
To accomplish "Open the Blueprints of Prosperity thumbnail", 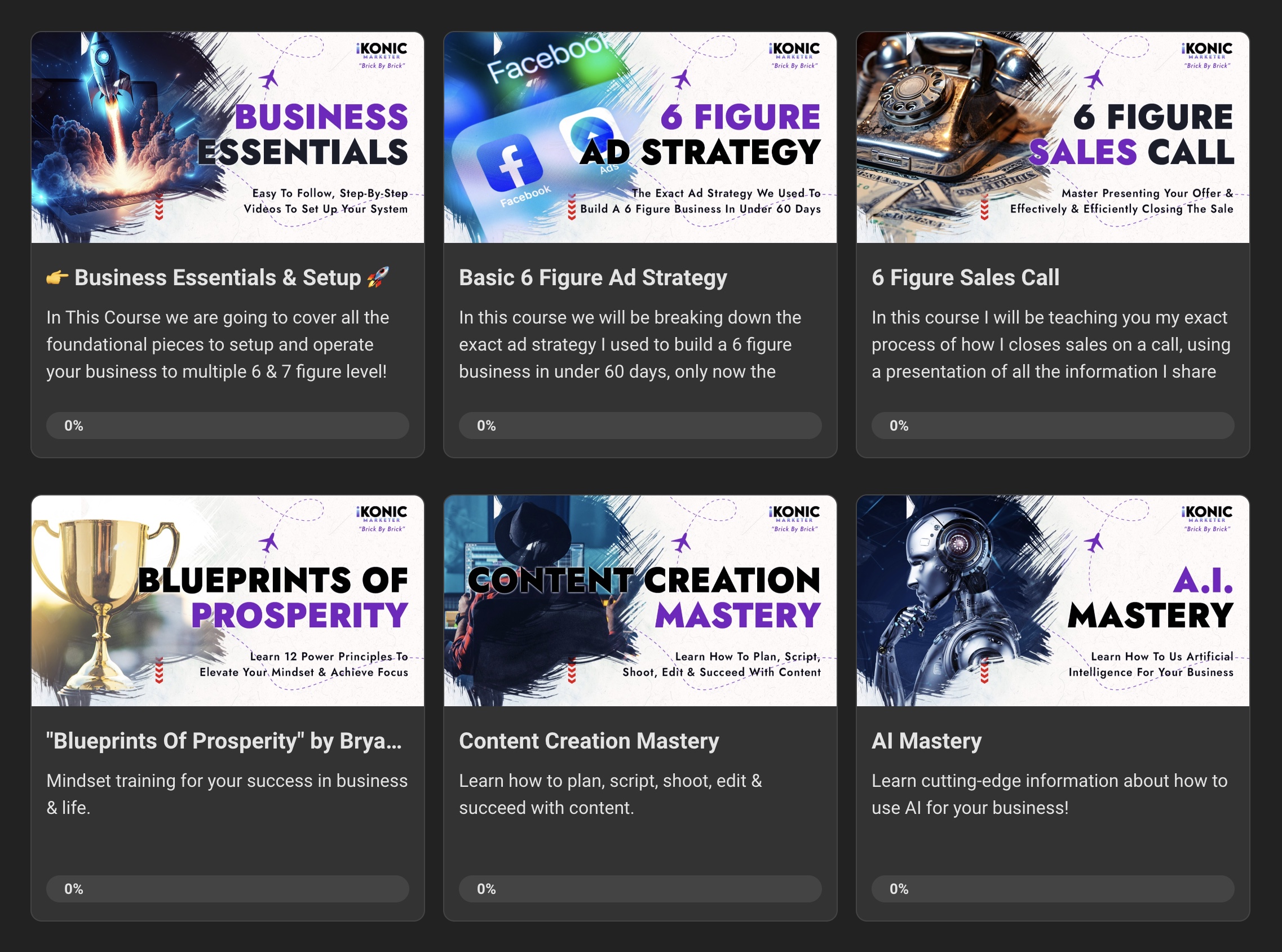I will point(228,600).
